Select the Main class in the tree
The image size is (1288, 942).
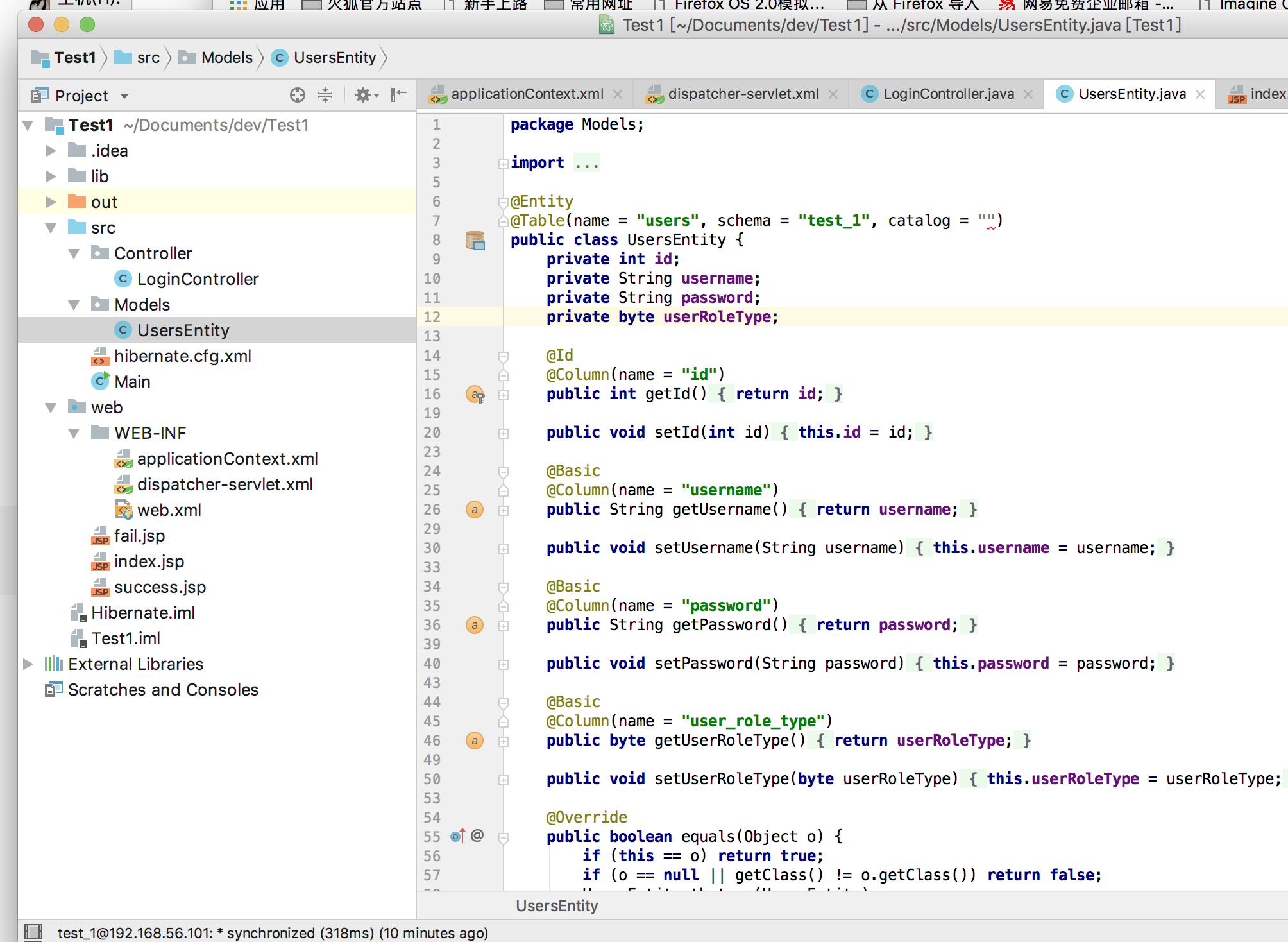(132, 382)
